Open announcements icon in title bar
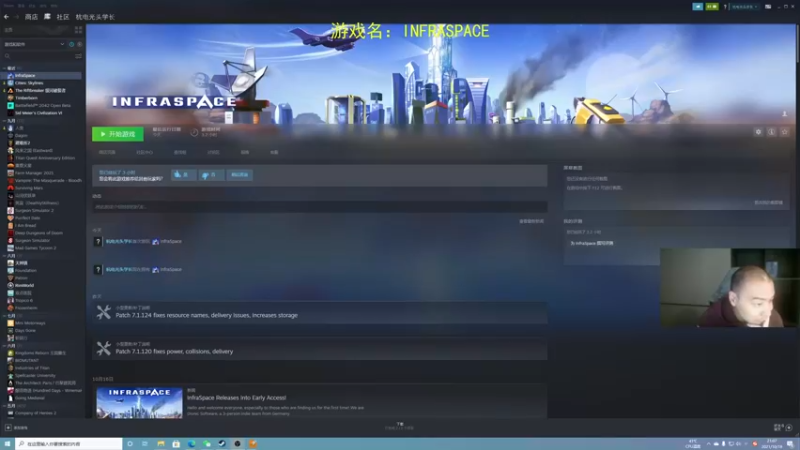The width and height of the screenshot is (800, 450). [x=697, y=7]
